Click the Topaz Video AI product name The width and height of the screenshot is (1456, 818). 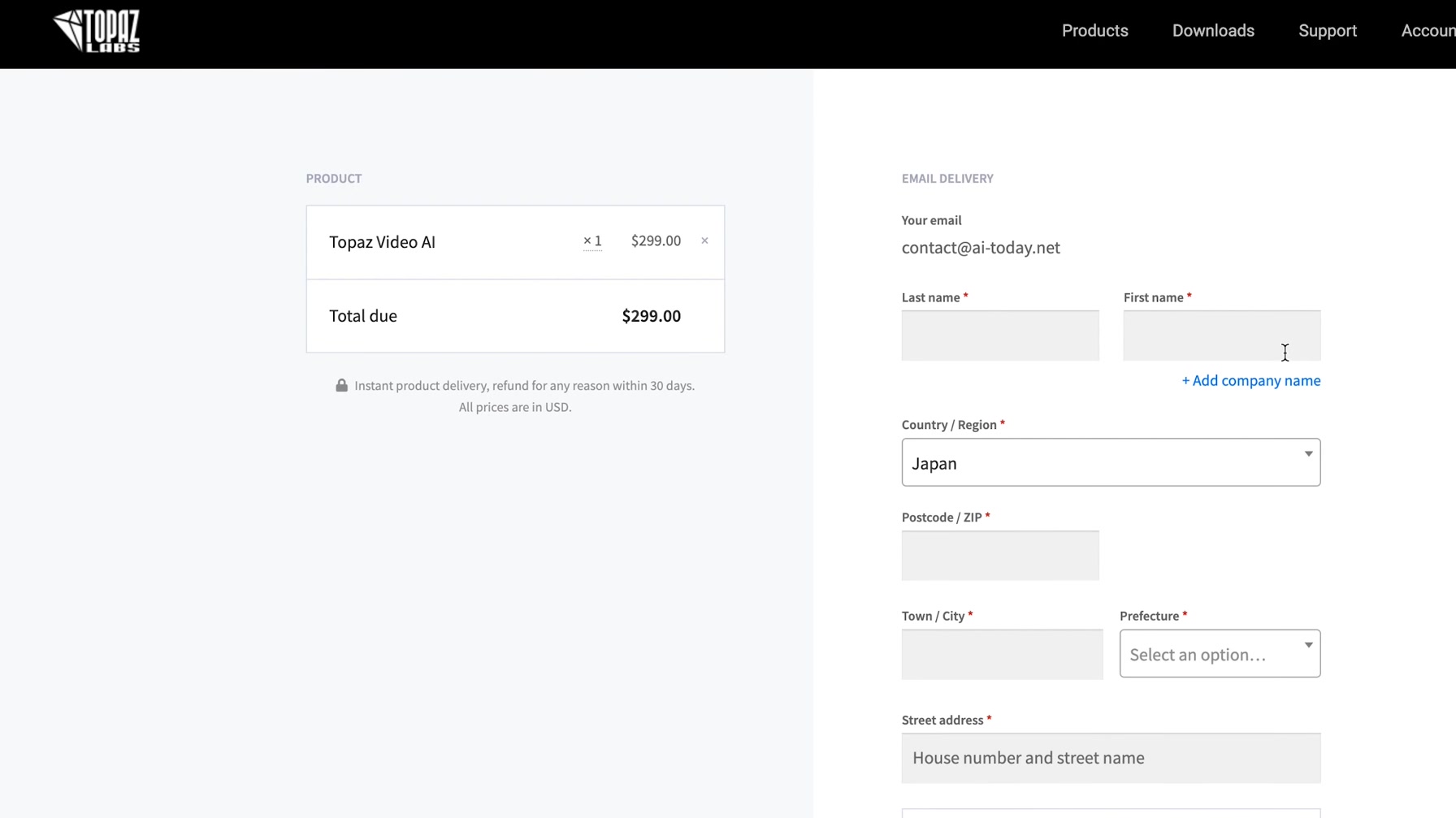382,242
